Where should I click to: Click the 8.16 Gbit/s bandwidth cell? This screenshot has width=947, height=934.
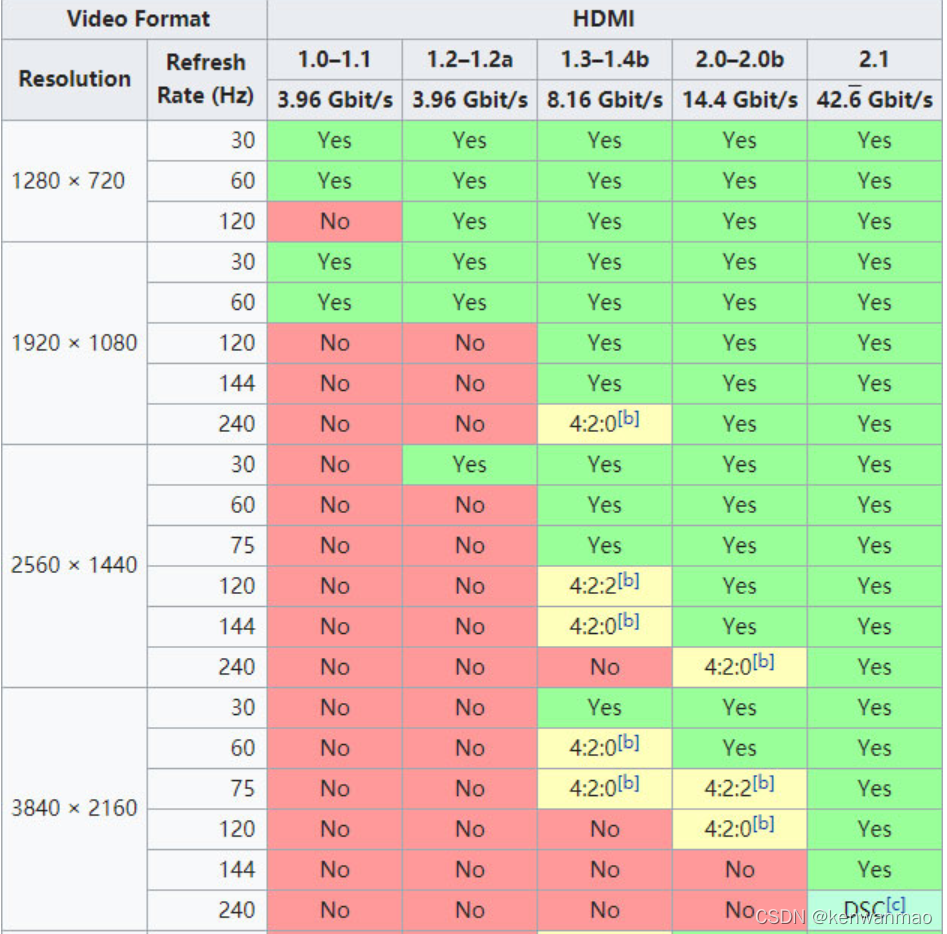click(605, 100)
